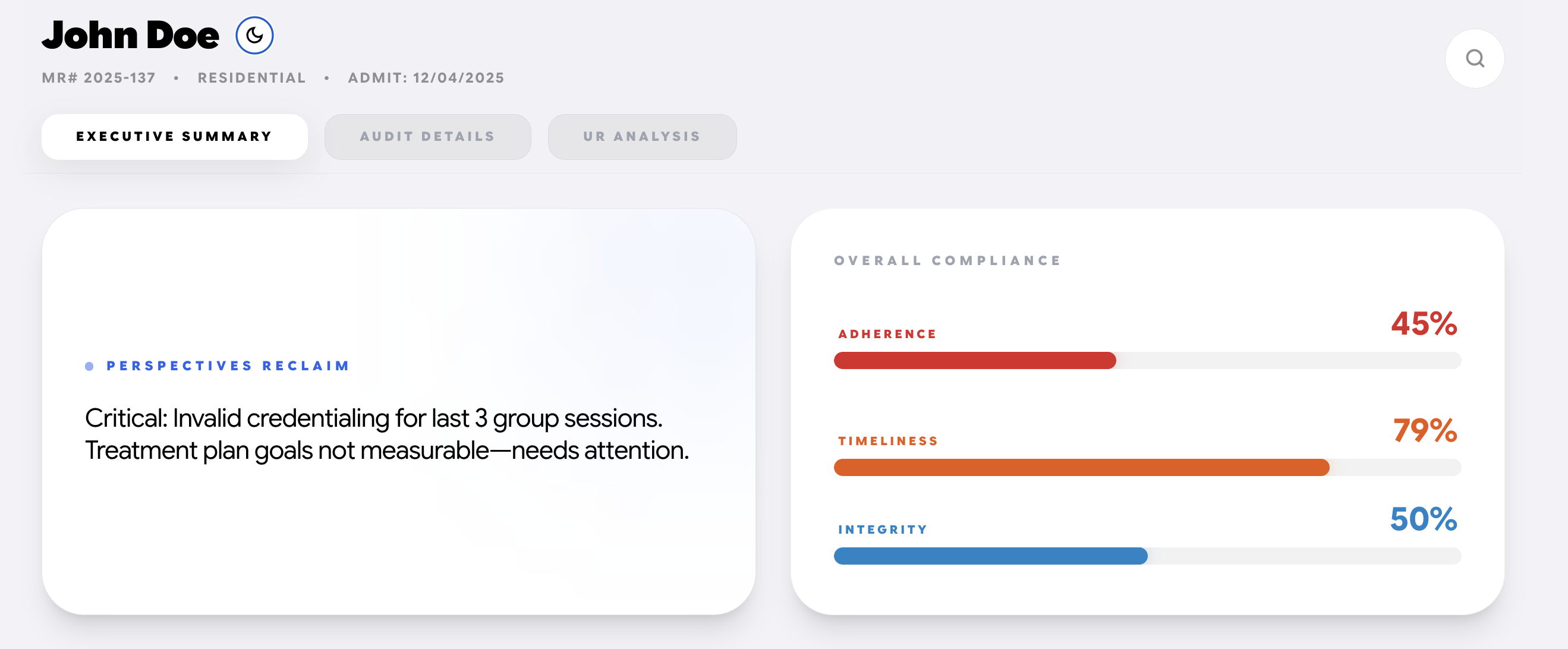Viewport: 1568px width, 649px height.
Task: Click the Overall Compliance heading
Action: pos(947,260)
